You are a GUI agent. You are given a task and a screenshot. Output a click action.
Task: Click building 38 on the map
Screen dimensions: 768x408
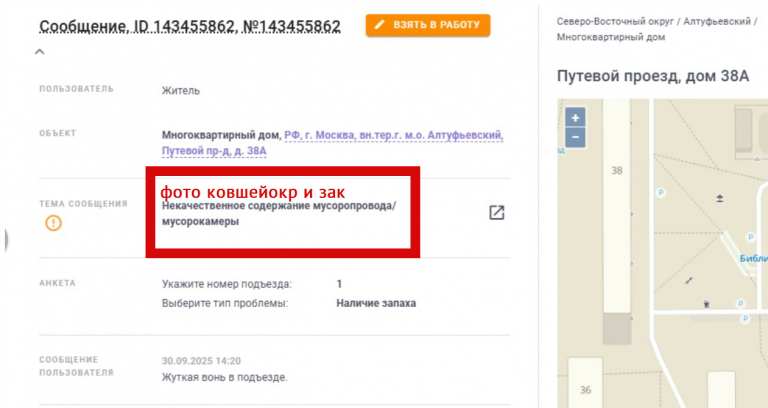[617, 206]
